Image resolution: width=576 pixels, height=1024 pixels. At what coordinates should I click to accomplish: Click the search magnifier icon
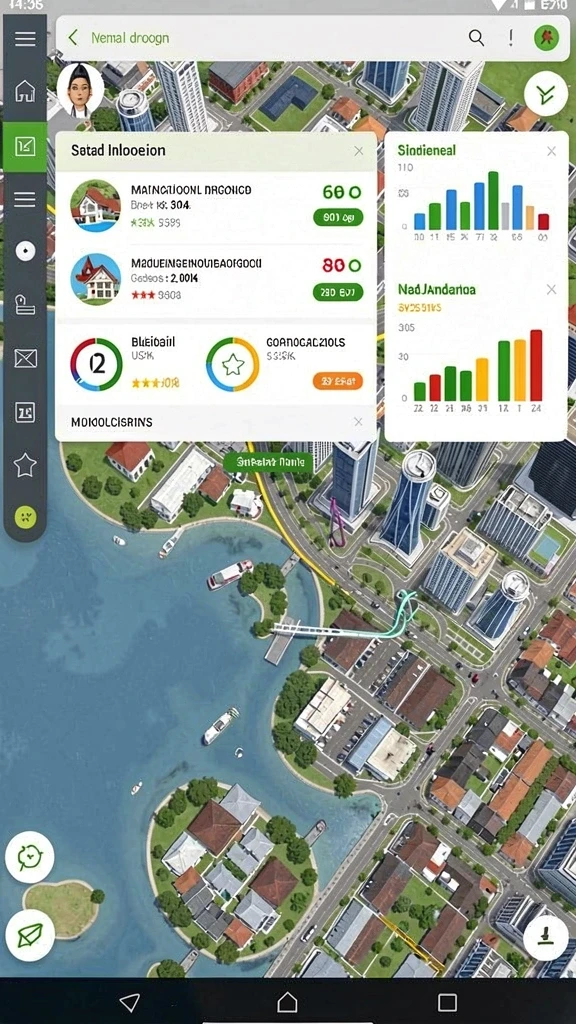pyautogui.click(x=476, y=38)
